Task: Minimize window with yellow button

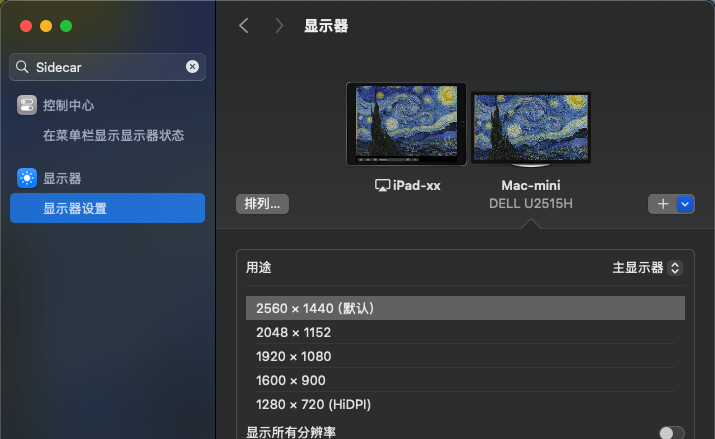Action: pos(46,26)
